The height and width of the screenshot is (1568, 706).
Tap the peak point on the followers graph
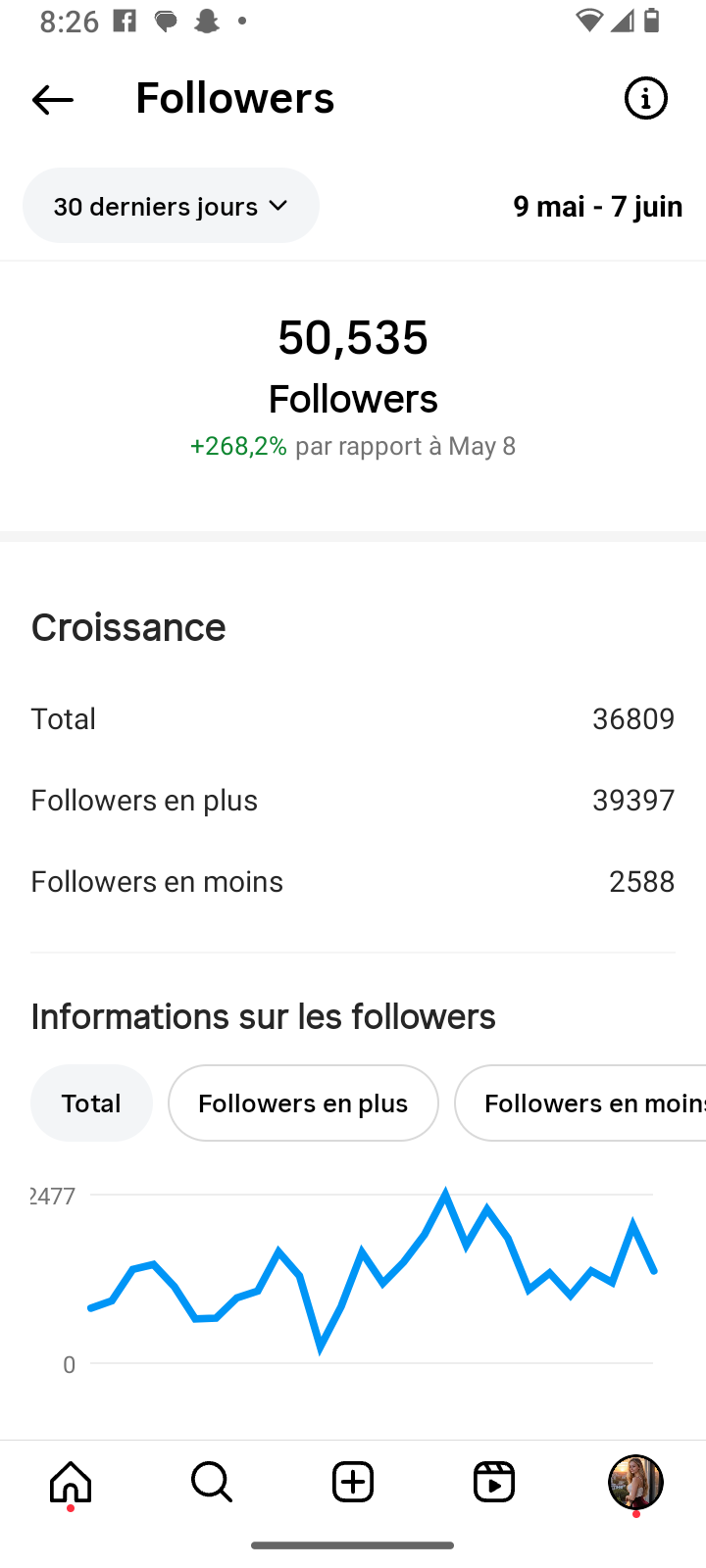(x=445, y=1193)
